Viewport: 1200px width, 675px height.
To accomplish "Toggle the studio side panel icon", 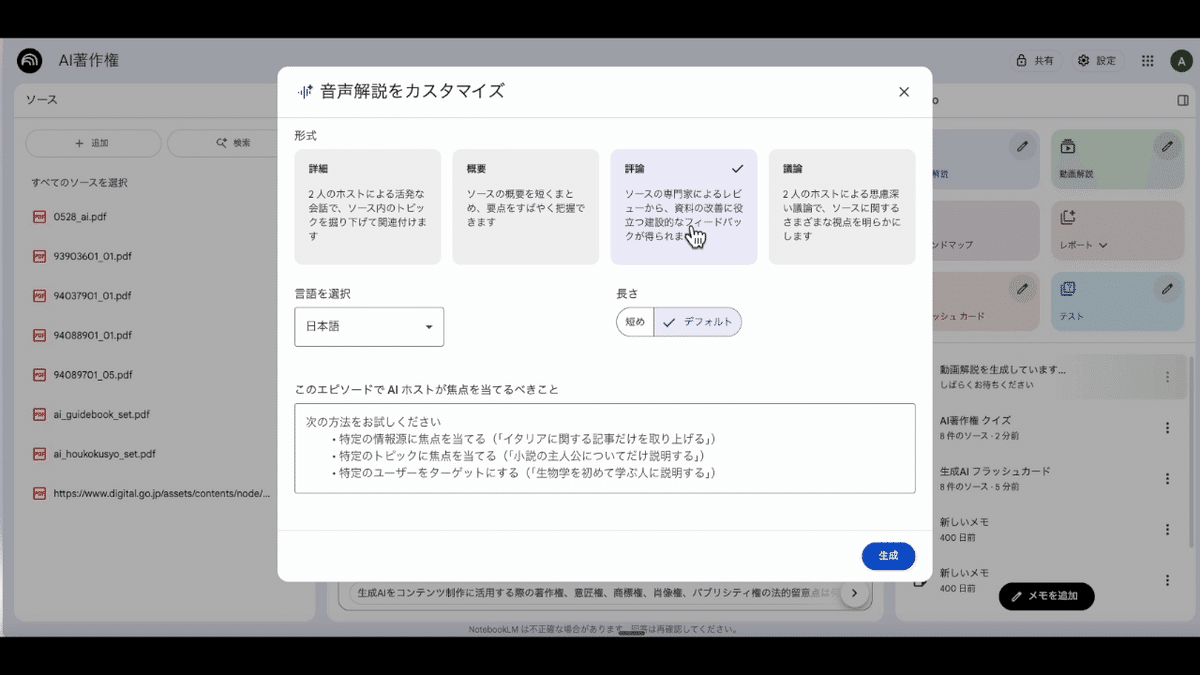I will 1183,100.
